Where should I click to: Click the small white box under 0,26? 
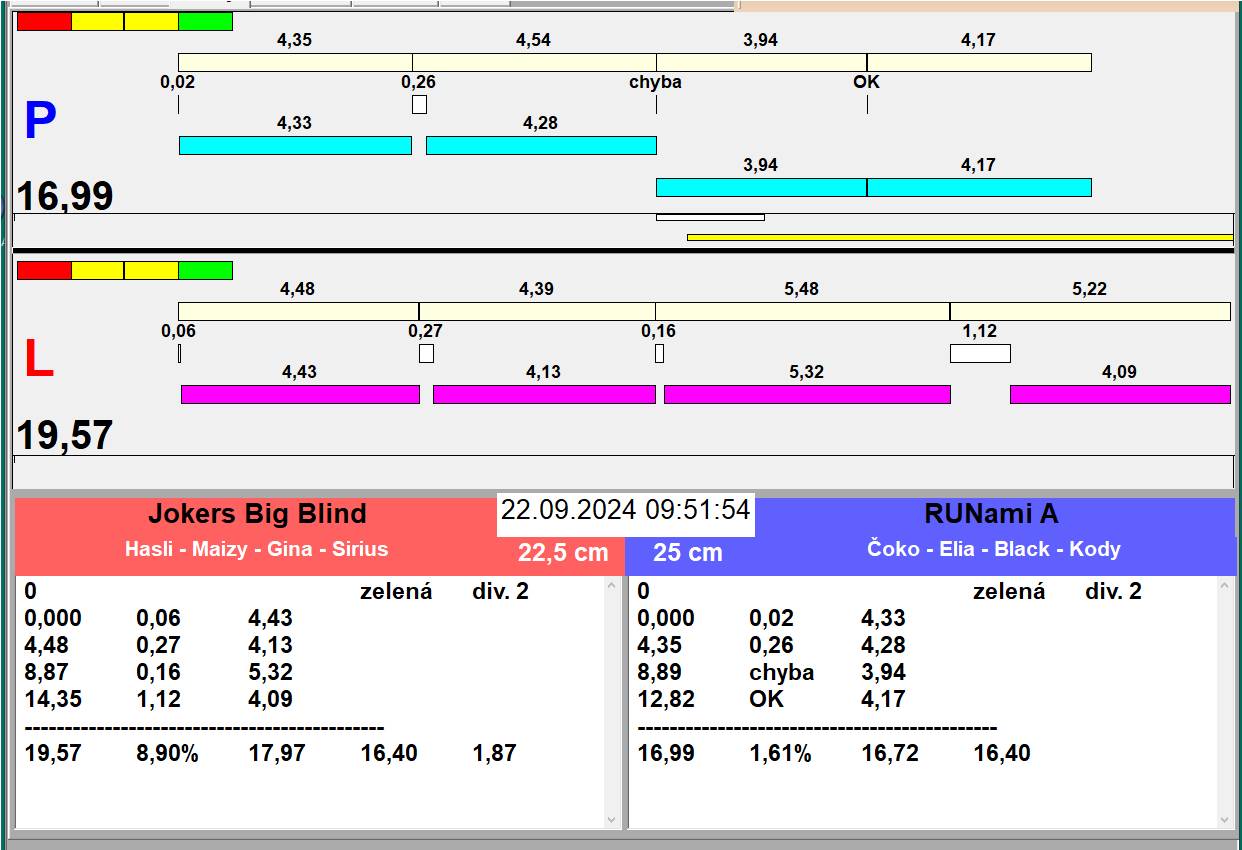click(419, 104)
